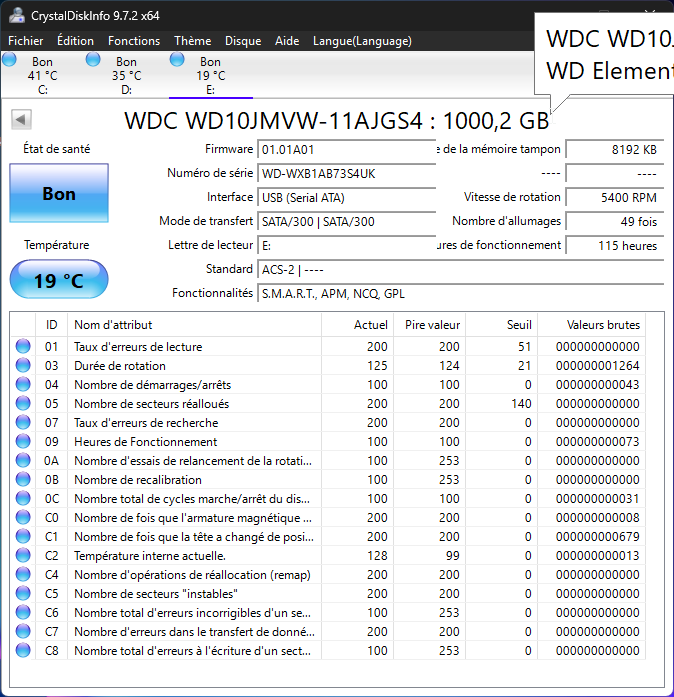Select the row Durée de rotation

click(x=328, y=365)
